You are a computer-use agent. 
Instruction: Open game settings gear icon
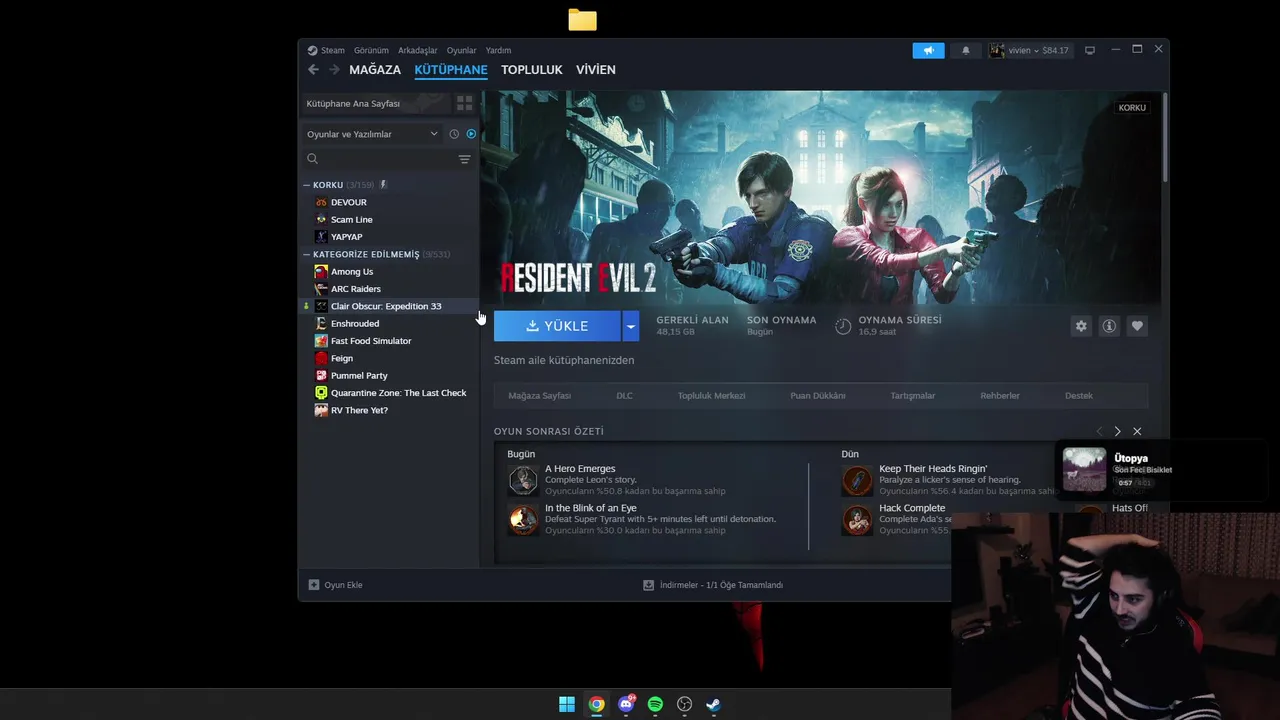coord(1081,326)
